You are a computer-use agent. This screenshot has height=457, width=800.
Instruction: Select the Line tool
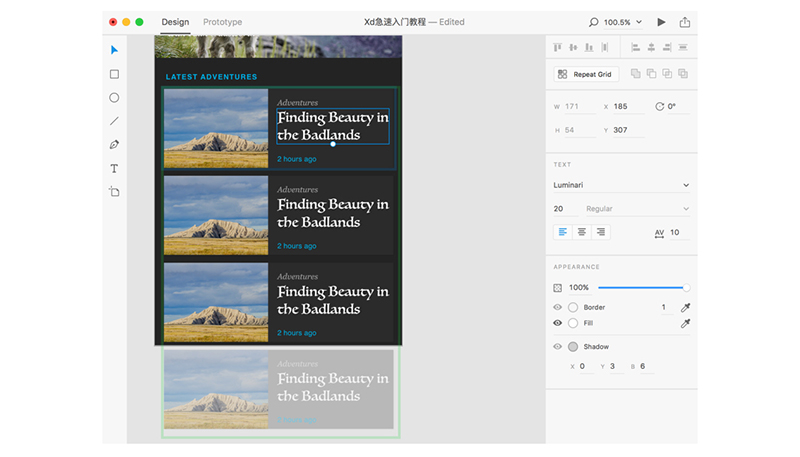[x=114, y=121]
